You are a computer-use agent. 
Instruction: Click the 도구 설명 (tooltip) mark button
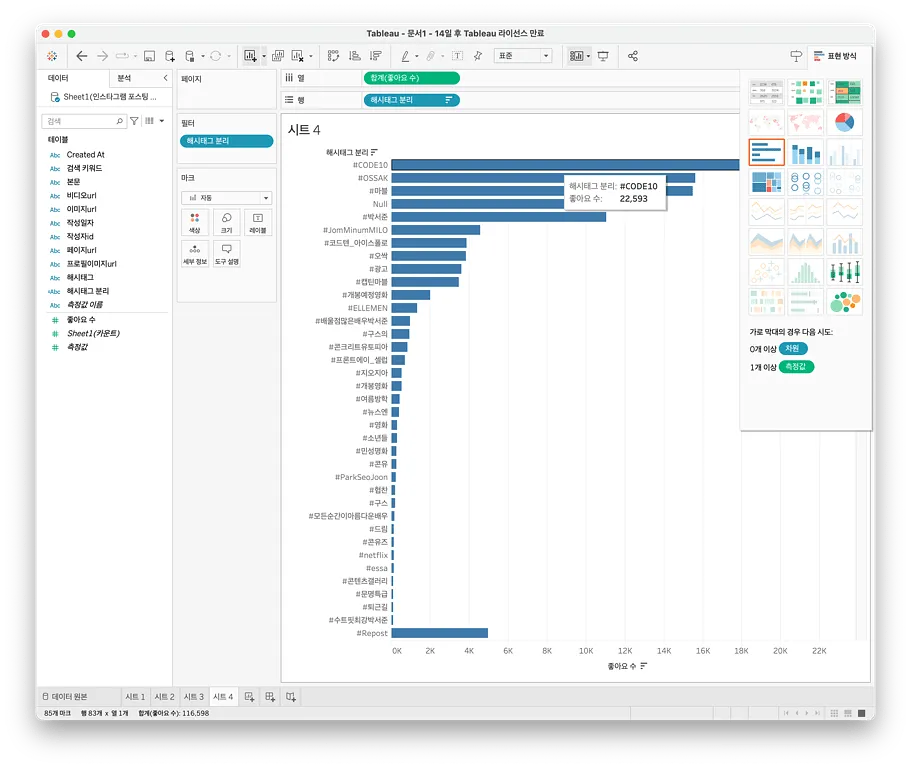[226, 254]
